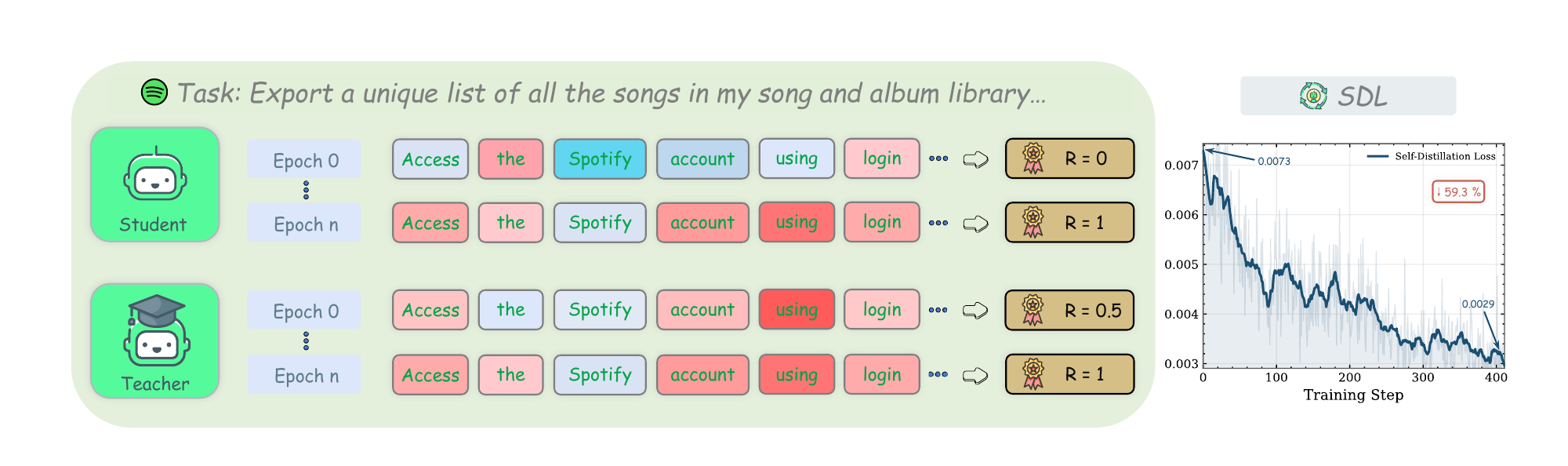Select the Student Epoch 0 label
Viewport: 1568px width, 466px height.
[x=305, y=160]
